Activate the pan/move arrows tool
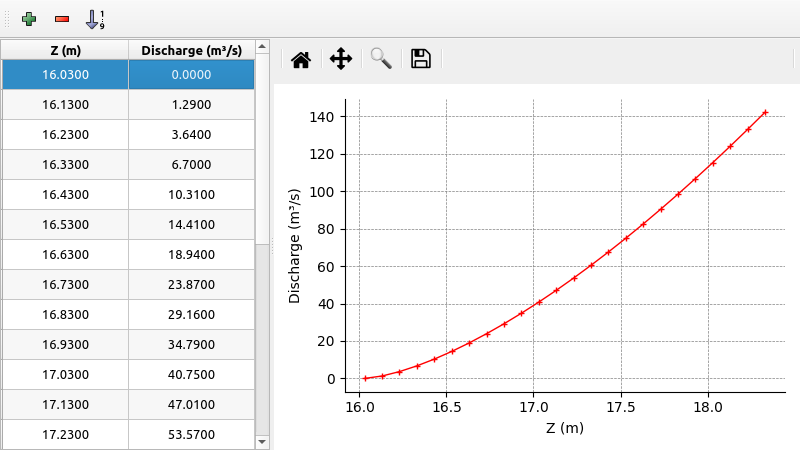This screenshot has width=800, height=450. pos(341,59)
